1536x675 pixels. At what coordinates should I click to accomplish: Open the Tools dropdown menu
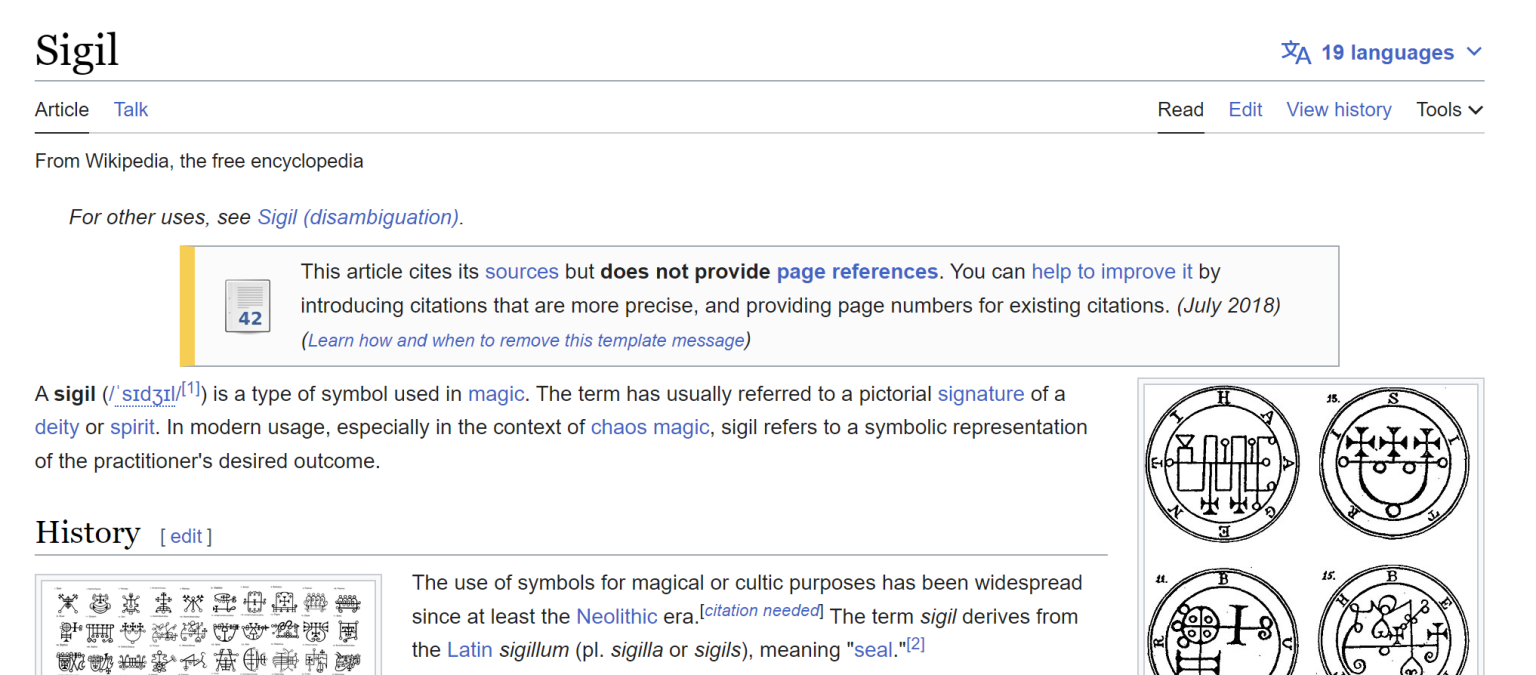pyautogui.click(x=1449, y=110)
